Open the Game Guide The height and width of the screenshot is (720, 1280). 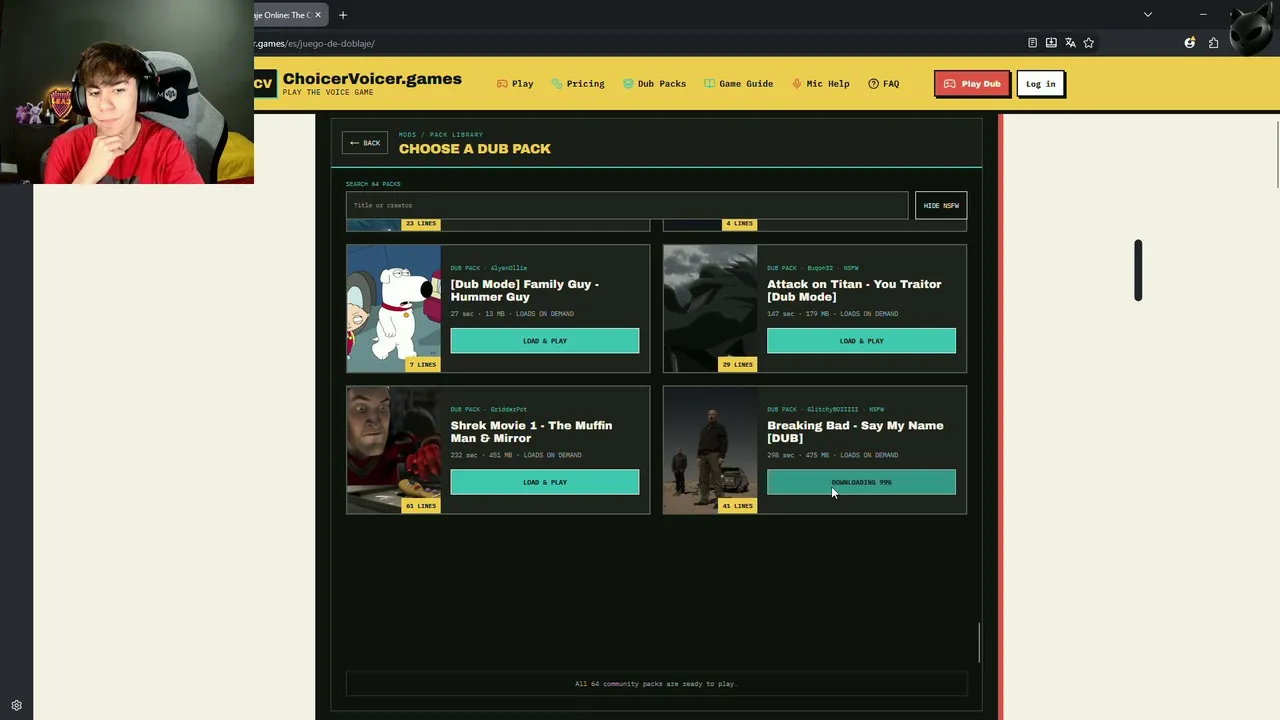pos(738,84)
